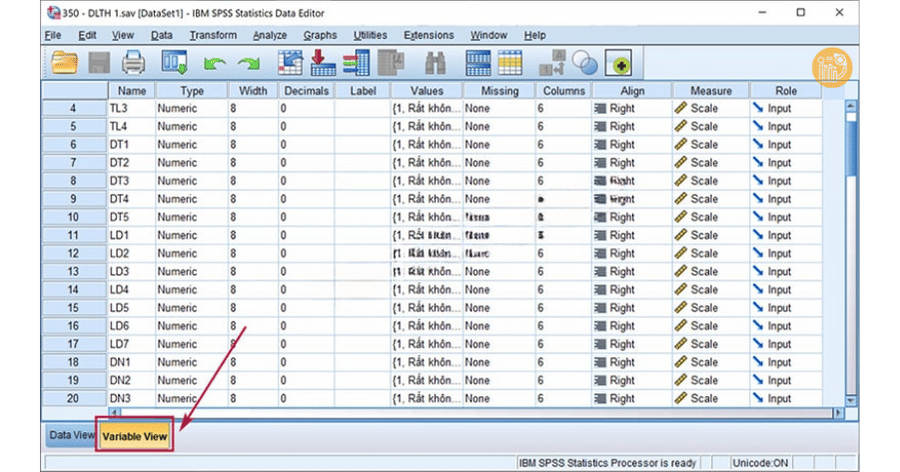Click the greyed Save floppy disk icon
Image resolution: width=900 pixels, height=472 pixels.
coord(99,63)
